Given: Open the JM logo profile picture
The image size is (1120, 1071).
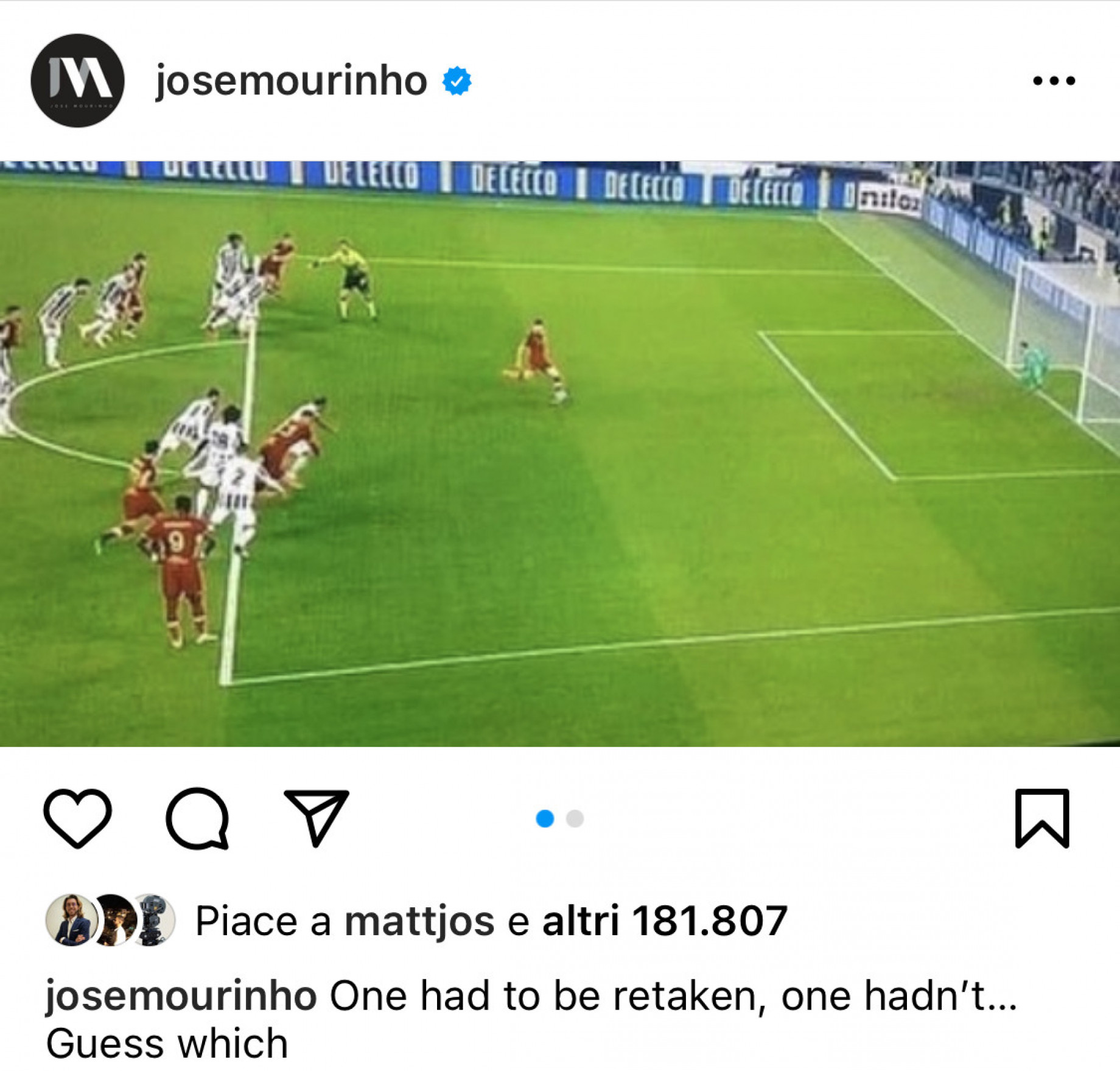Looking at the screenshot, I should 77,80.
